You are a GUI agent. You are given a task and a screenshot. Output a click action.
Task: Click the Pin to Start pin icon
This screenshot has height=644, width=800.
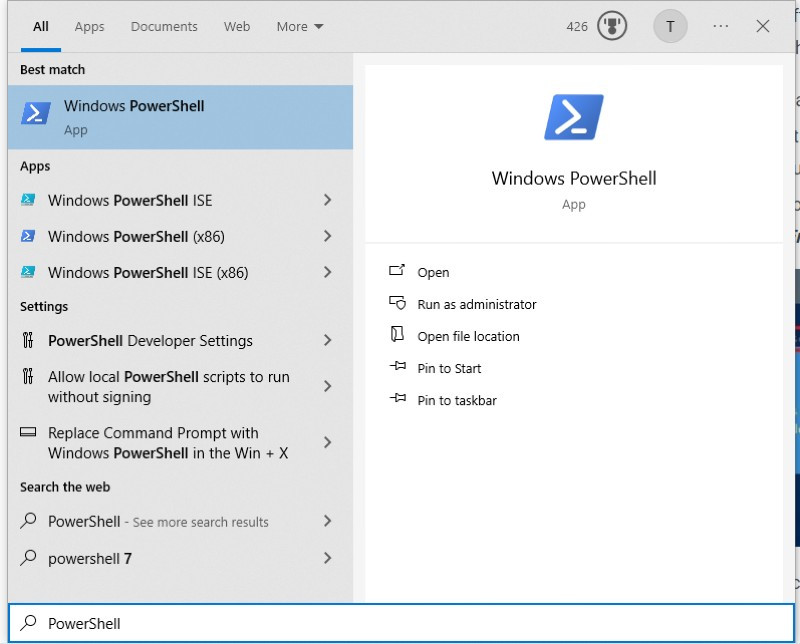(x=397, y=366)
